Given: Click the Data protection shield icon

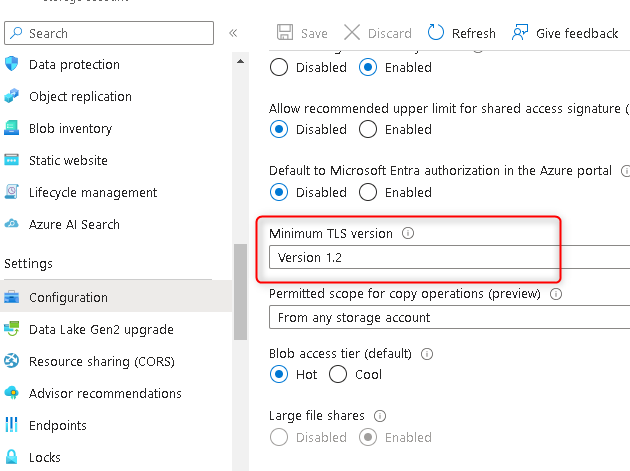Looking at the screenshot, I should (x=12, y=65).
